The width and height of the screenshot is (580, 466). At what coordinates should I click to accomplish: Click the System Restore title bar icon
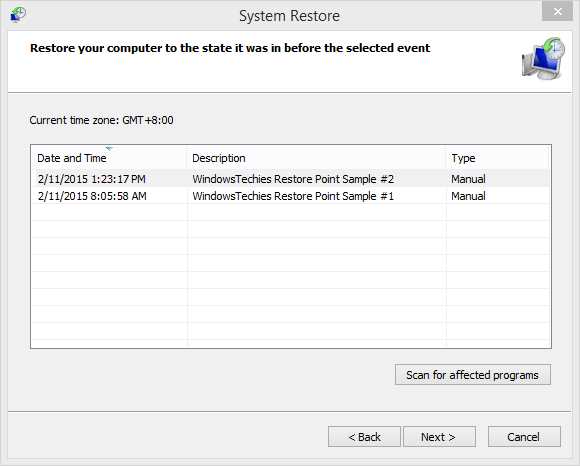pyautogui.click(x=17, y=15)
